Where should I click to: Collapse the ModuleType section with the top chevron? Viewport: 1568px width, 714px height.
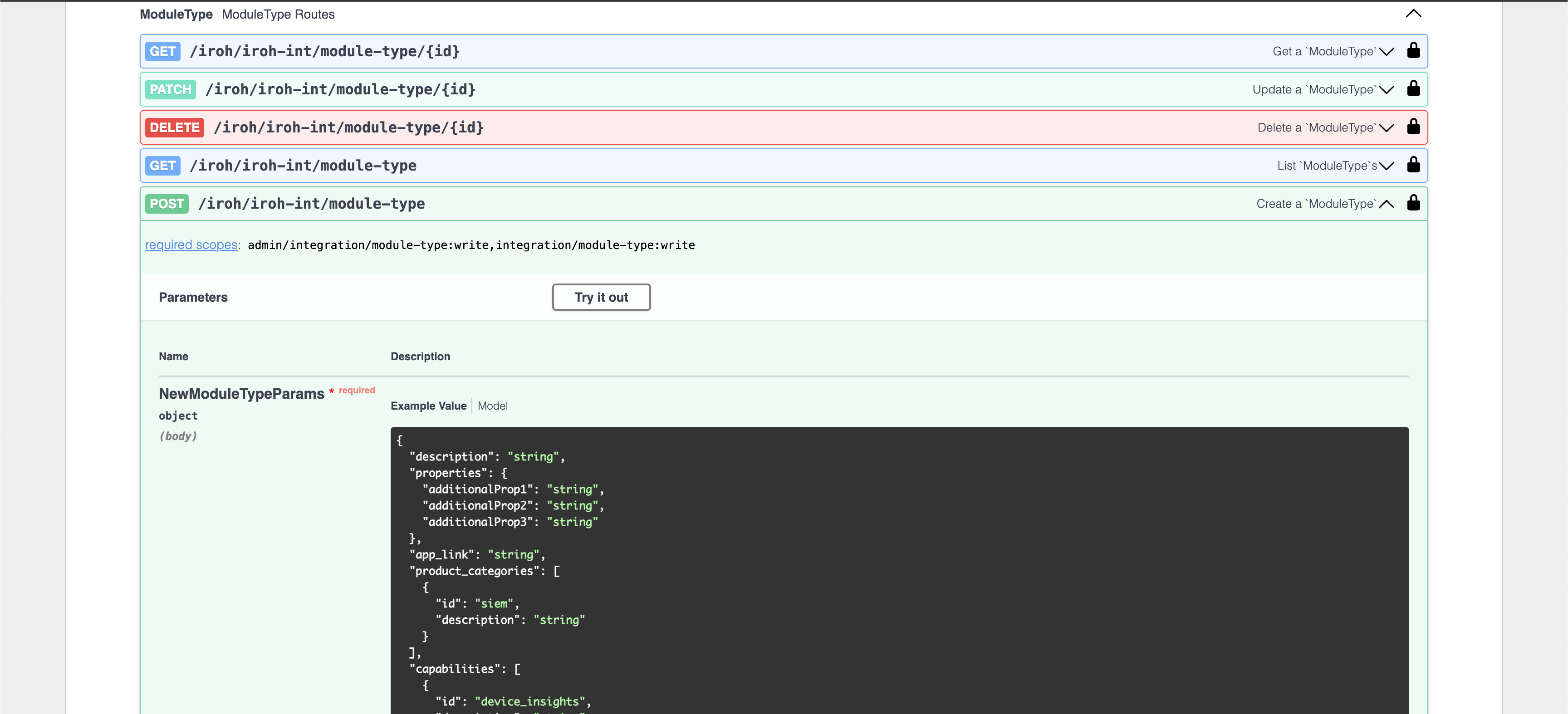[1413, 14]
